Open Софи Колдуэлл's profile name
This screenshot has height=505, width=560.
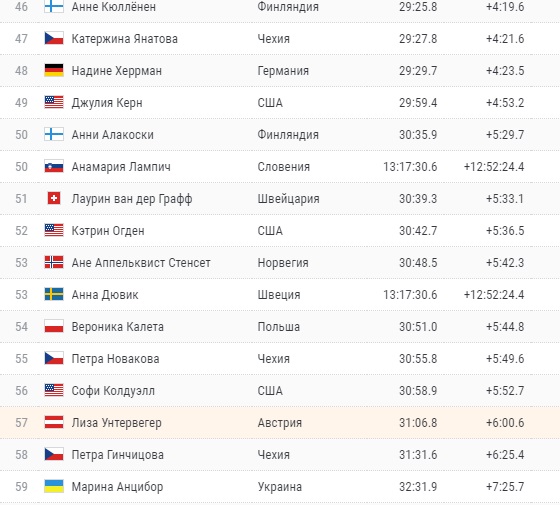(x=113, y=391)
